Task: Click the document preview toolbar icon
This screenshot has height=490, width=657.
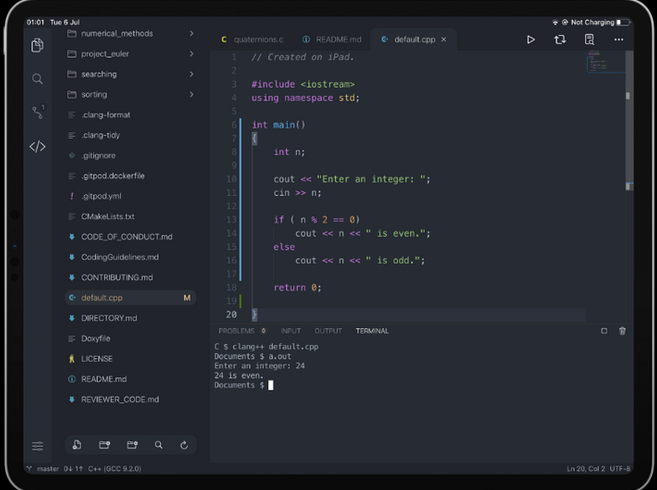Action: (x=589, y=39)
